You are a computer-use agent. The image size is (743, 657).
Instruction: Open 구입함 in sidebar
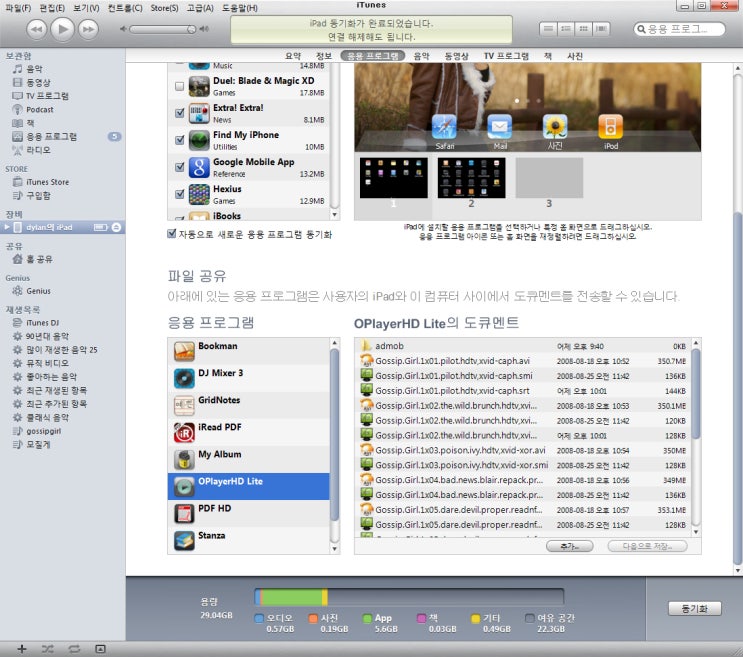pyautogui.click(x=38, y=196)
